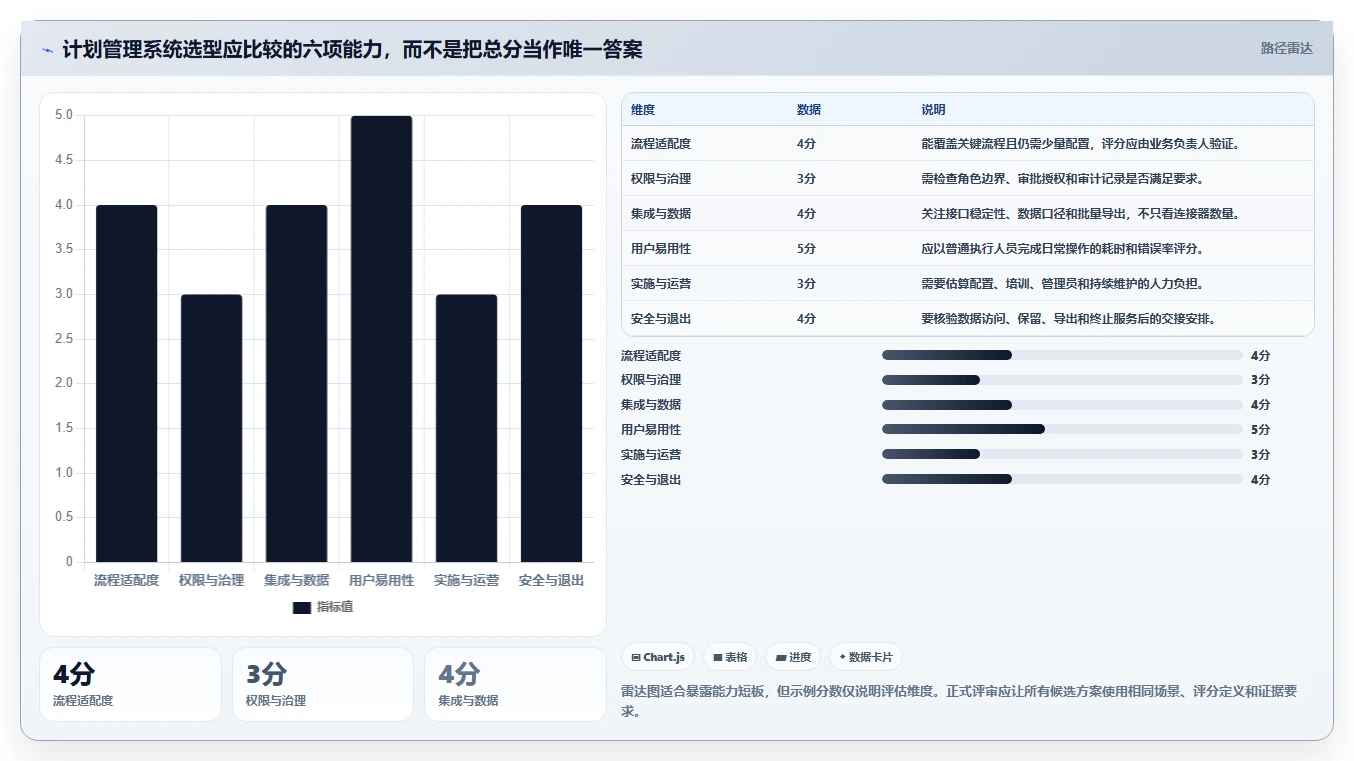1354x761 pixels.
Task: Click the footer note starting with 雷达图适合暴露能力短板
Action: tap(959, 701)
